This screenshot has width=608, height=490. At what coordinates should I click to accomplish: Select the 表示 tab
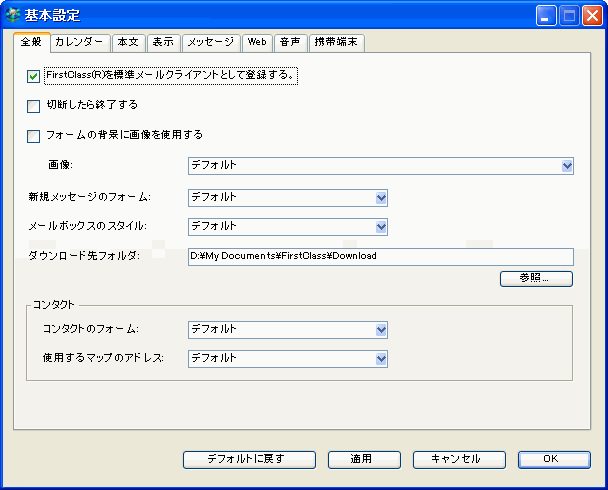coord(163,42)
